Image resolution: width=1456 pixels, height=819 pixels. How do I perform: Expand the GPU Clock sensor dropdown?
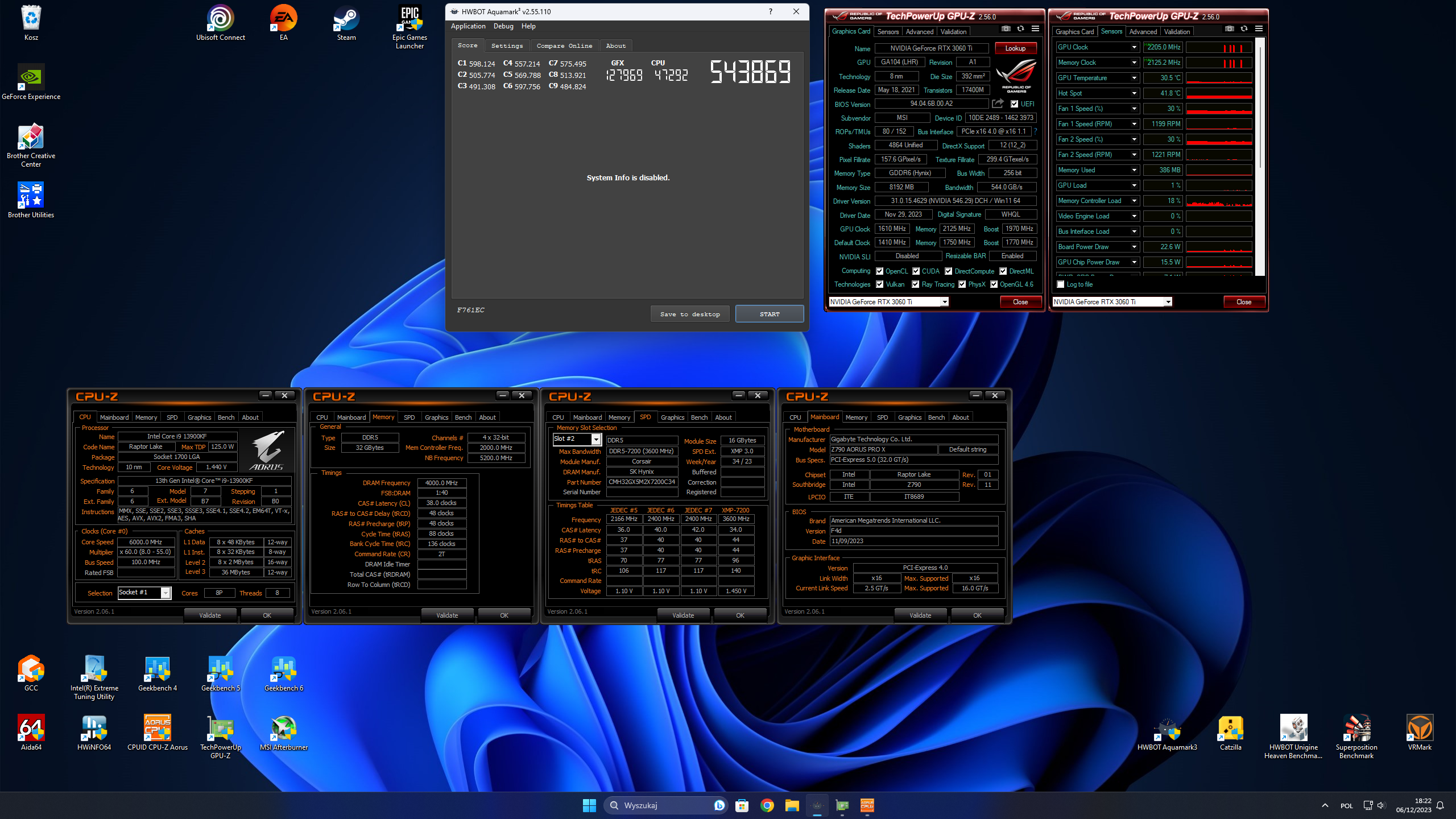pyautogui.click(x=1134, y=47)
